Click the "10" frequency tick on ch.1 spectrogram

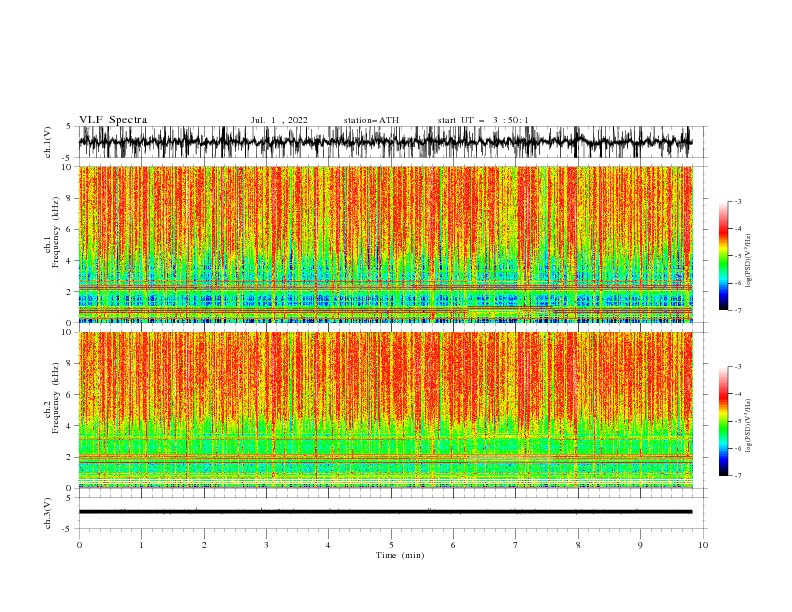[66, 167]
